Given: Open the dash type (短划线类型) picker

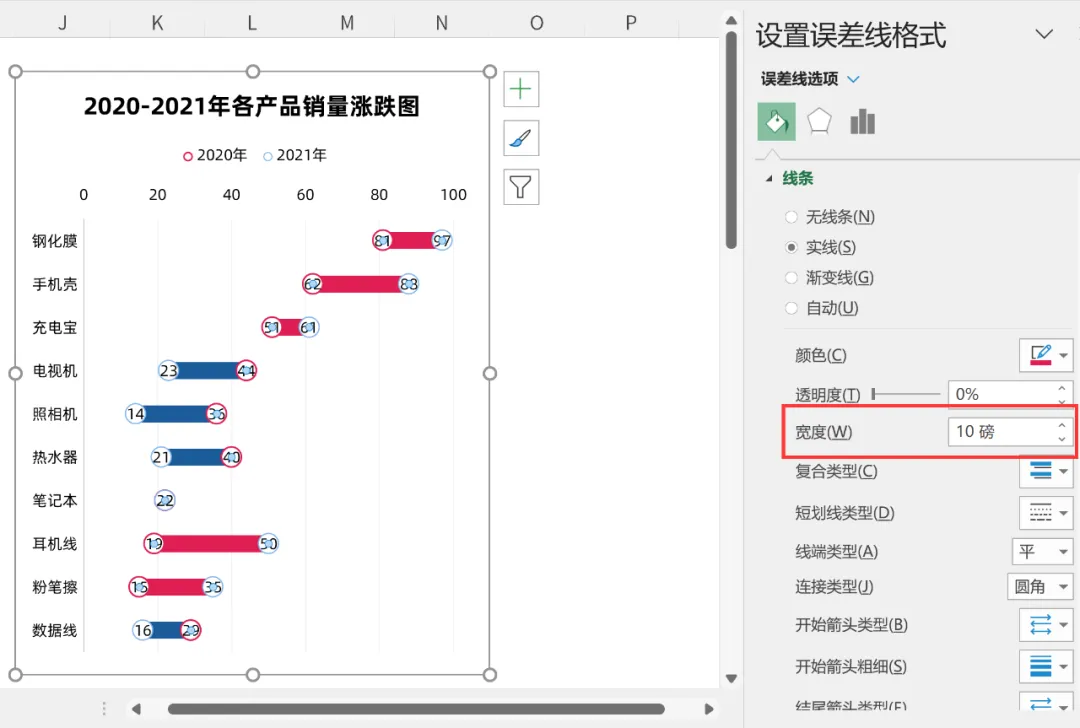Looking at the screenshot, I should [x=1045, y=513].
